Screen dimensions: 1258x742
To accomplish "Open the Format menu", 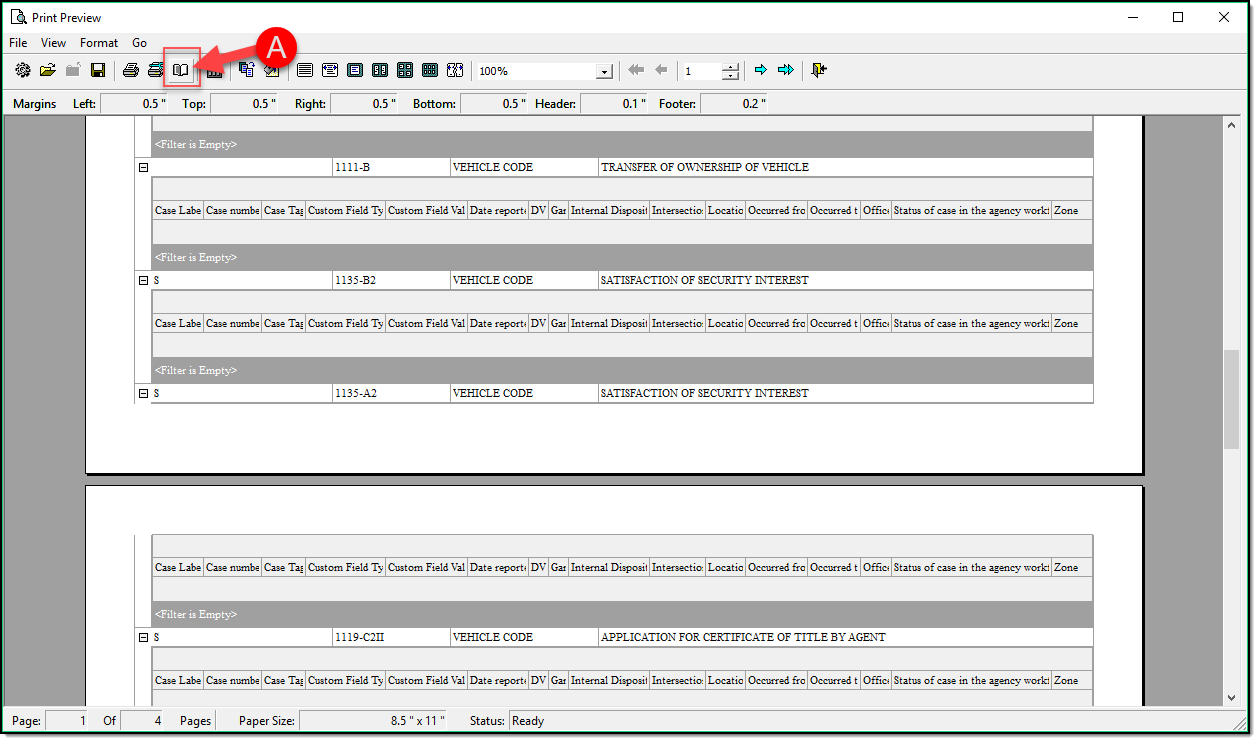I will point(99,43).
